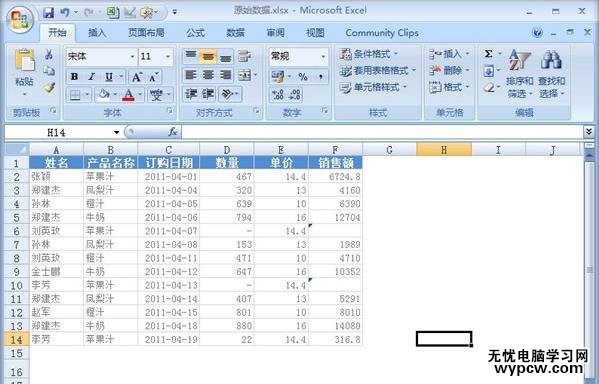
Task: Select column H header
Action: pyautogui.click(x=444, y=150)
